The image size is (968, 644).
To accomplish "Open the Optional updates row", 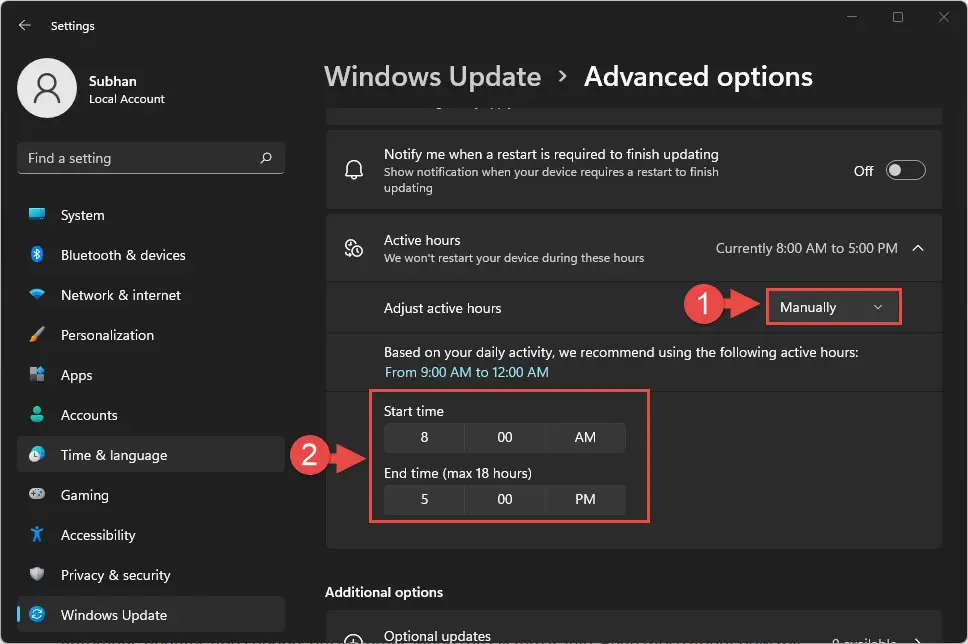I will [634, 627].
